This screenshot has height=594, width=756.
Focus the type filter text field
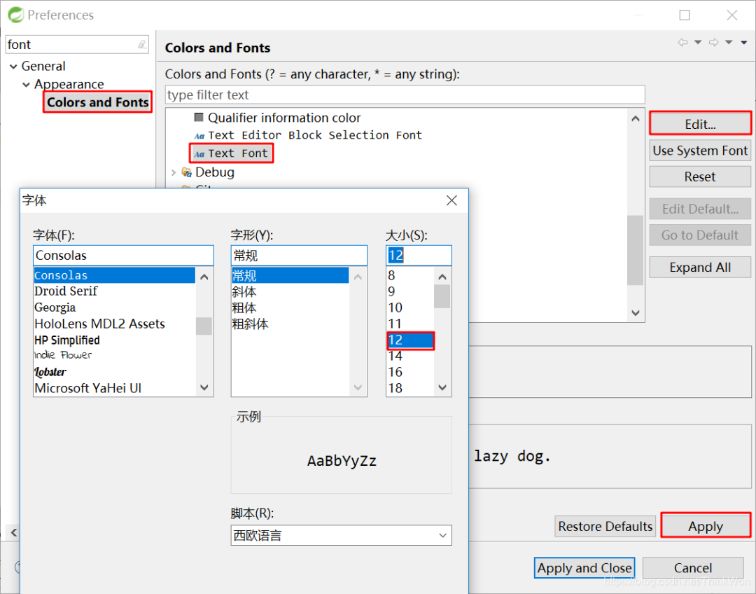[405, 95]
